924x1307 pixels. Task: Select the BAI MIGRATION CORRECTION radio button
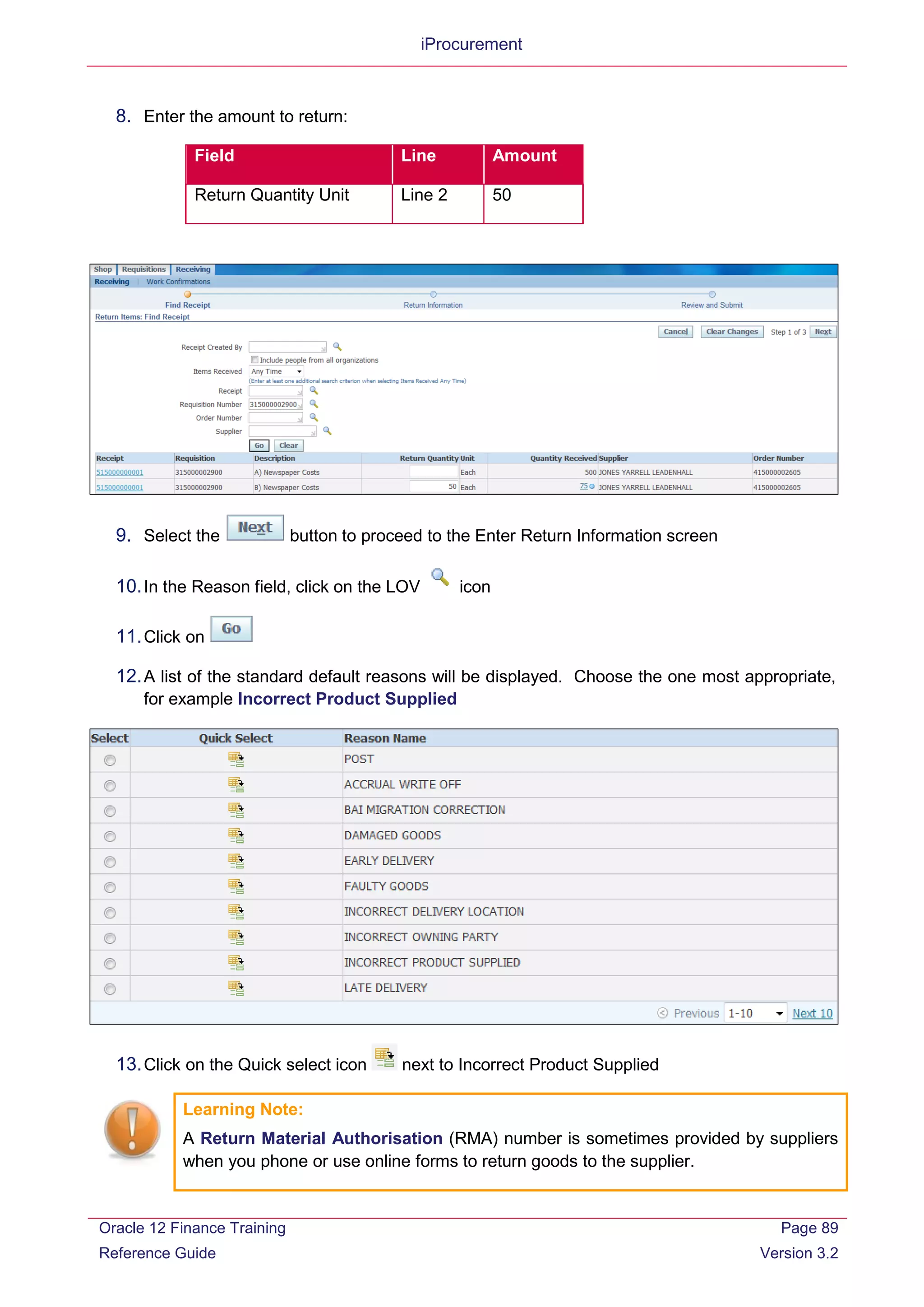pos(110,811)
